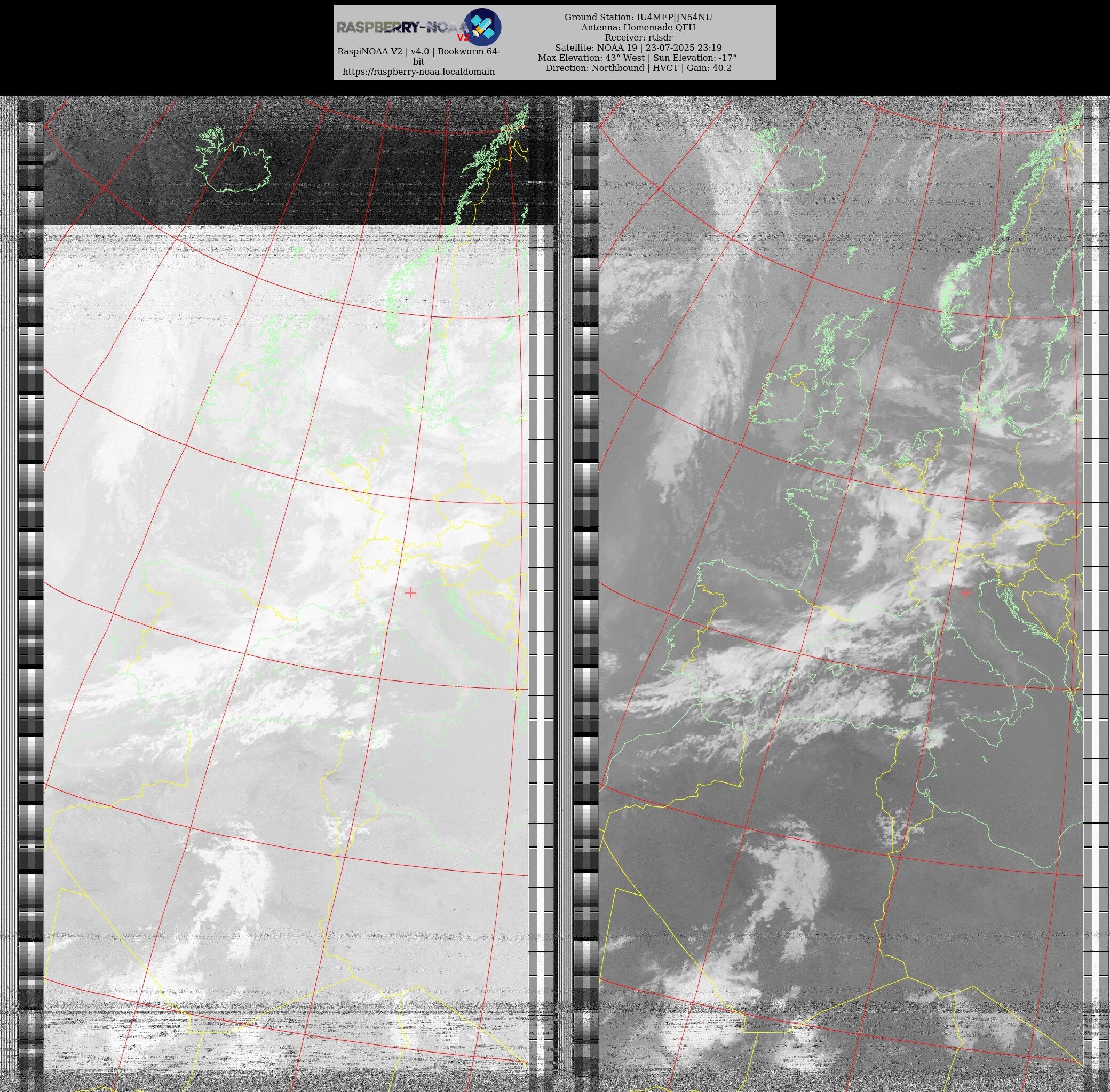Click the satellite icon in the Raspberry-NOAA logo
Screen dimensions: 1110x1092
point(482,27)
